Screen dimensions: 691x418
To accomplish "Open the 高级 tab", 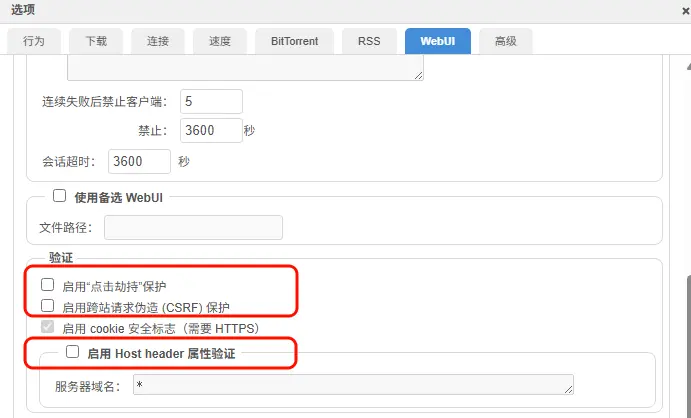I will [505, 41].
